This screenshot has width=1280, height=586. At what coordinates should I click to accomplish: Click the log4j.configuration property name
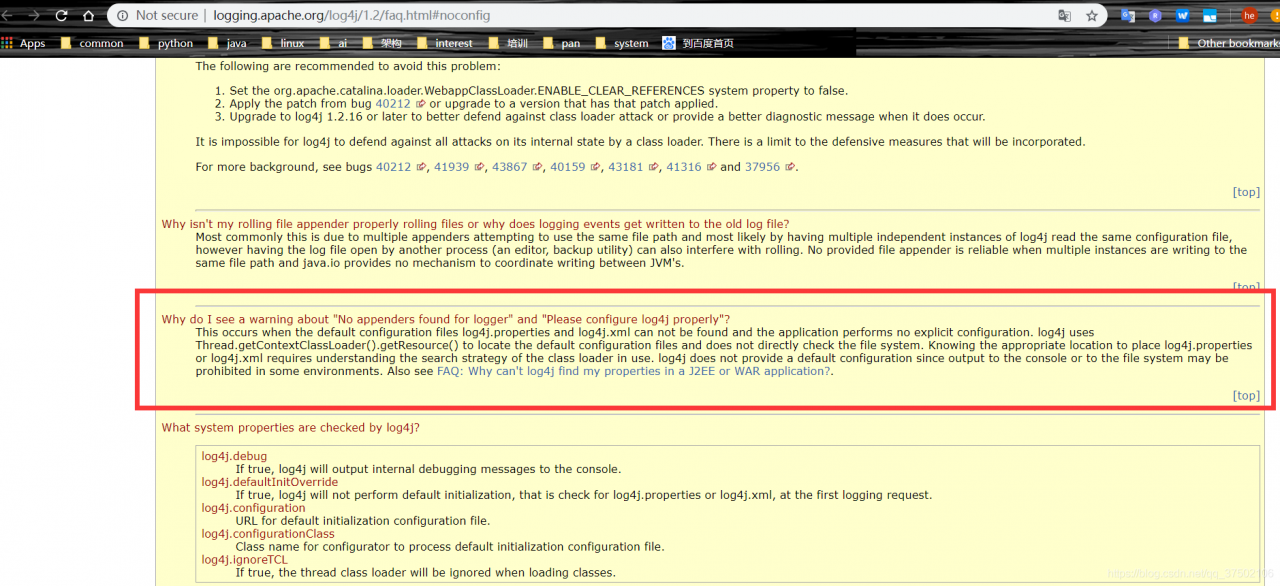coord(253,508)
